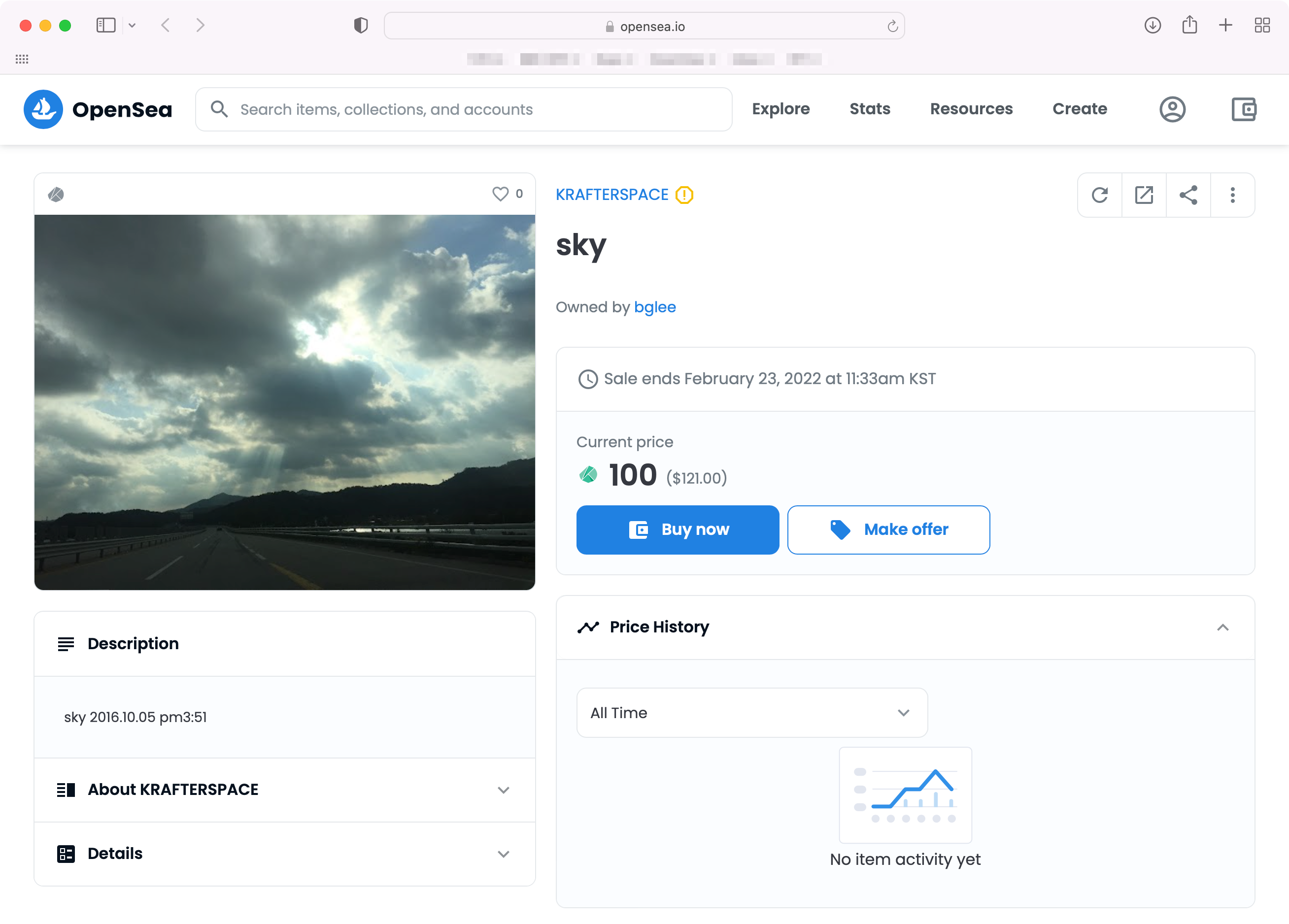The height and width of the screenshot is (924, 1289).
Task: Click the refresh metadata icon
Action: [x=1099, y=195]
